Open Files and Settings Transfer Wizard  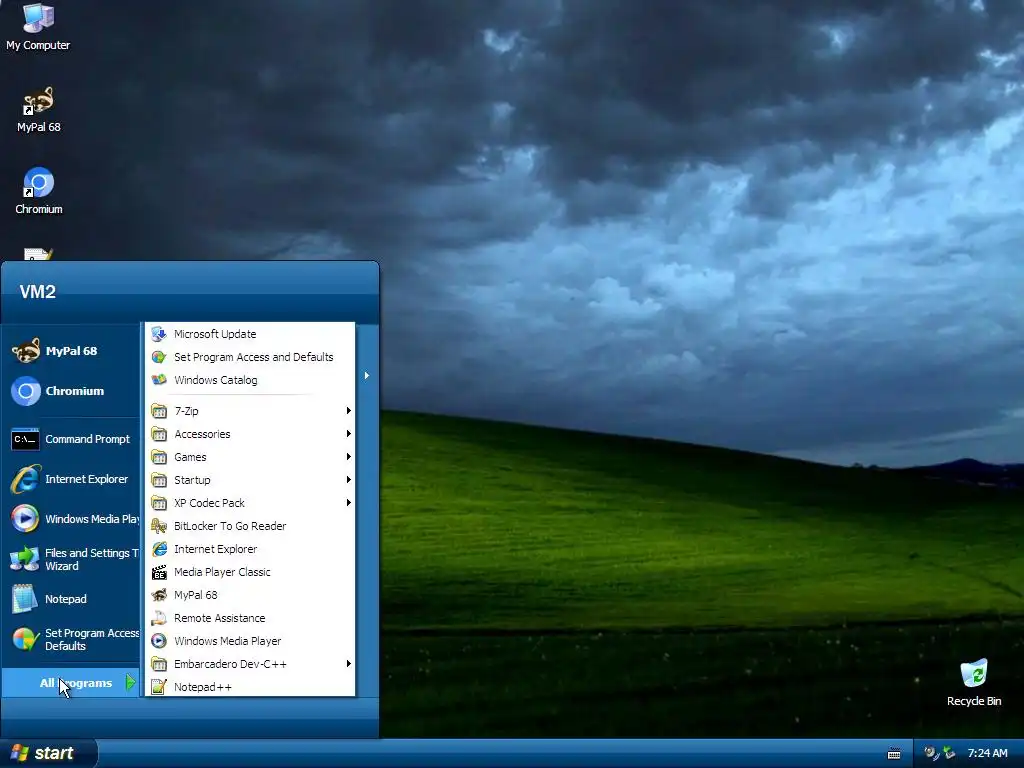tap(71, 560)
